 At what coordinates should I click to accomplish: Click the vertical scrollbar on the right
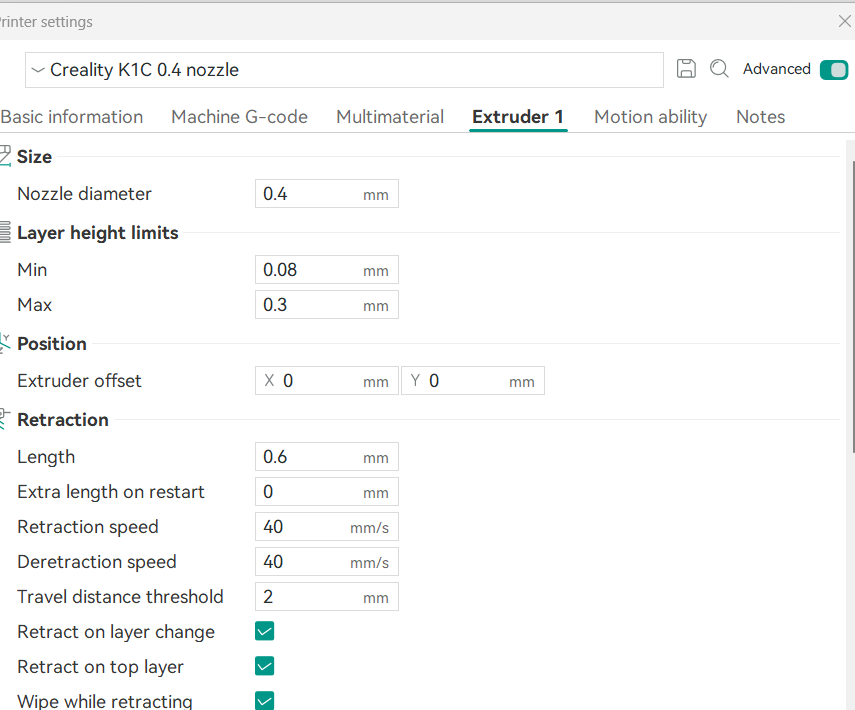pos(852,305)
